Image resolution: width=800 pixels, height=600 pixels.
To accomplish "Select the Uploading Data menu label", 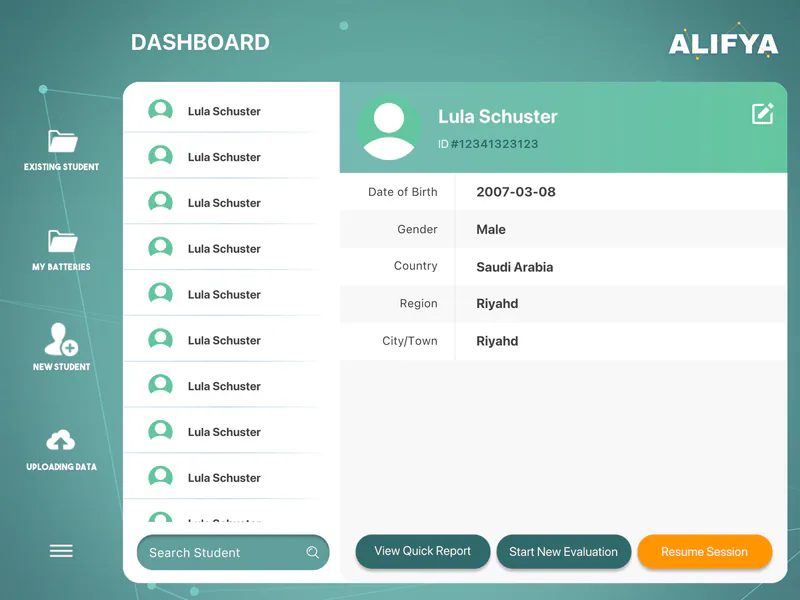I will tap(61, 467).
